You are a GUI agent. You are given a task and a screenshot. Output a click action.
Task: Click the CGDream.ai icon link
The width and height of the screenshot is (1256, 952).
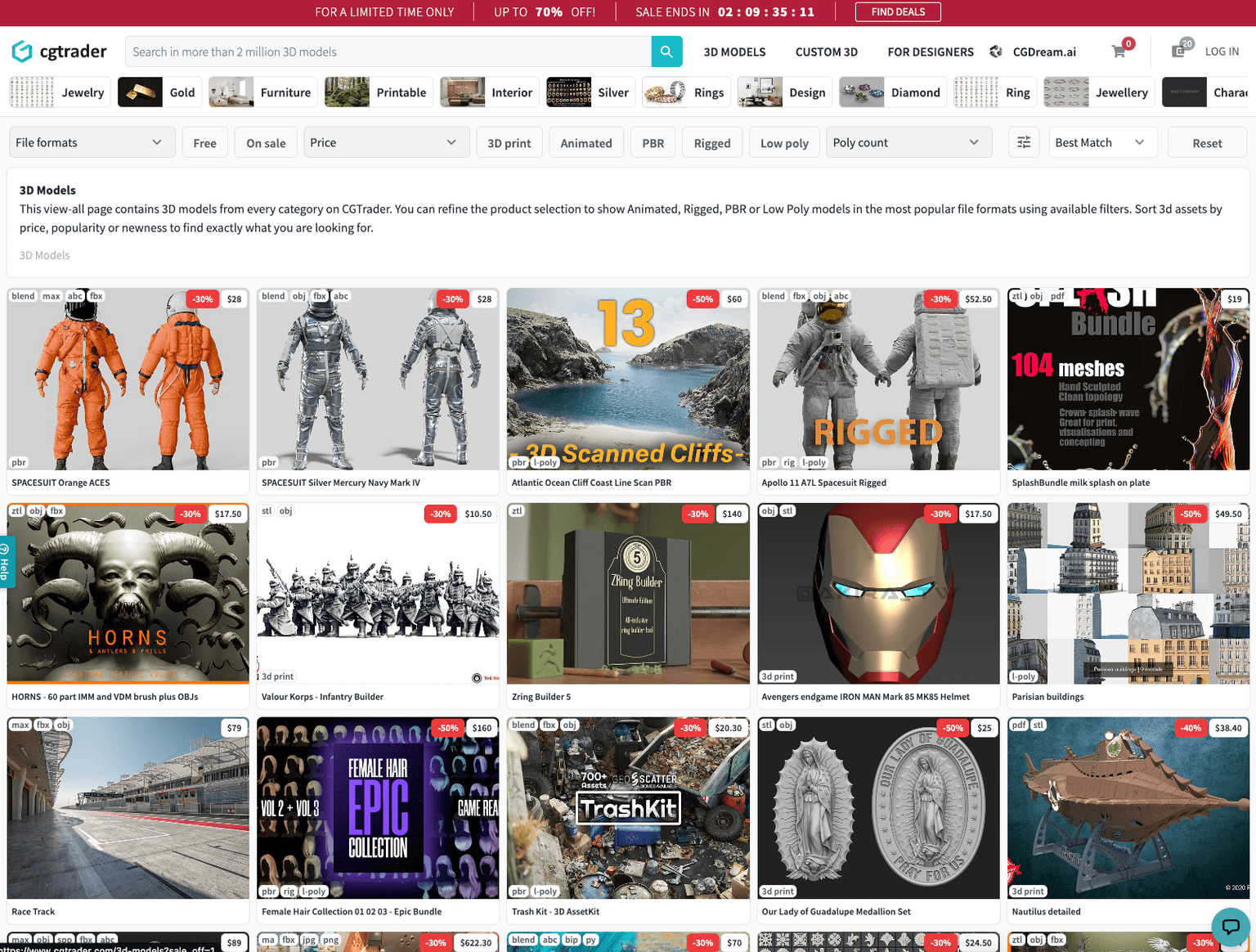coord(996,52)
